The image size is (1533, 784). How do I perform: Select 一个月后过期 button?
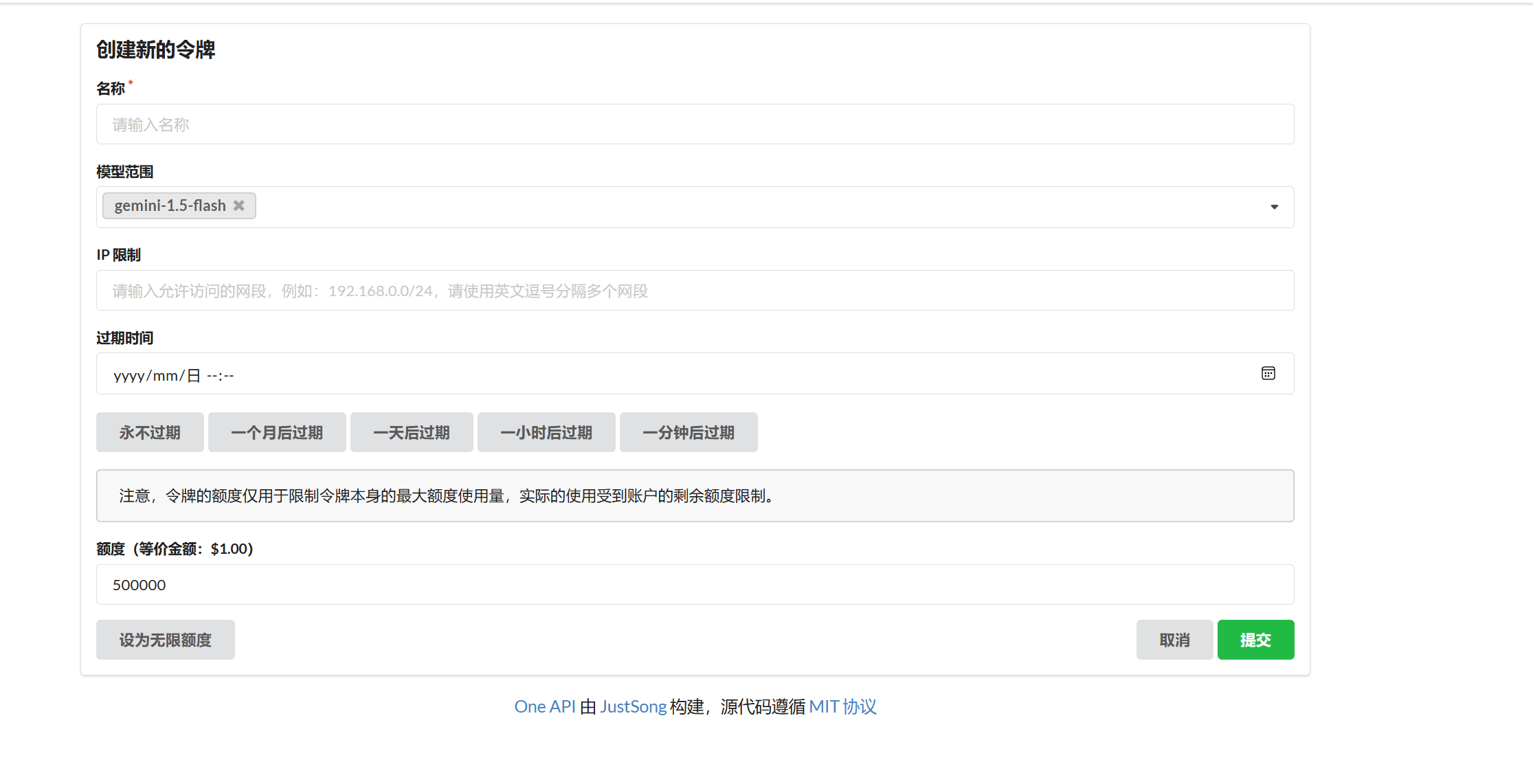(277, 433)
